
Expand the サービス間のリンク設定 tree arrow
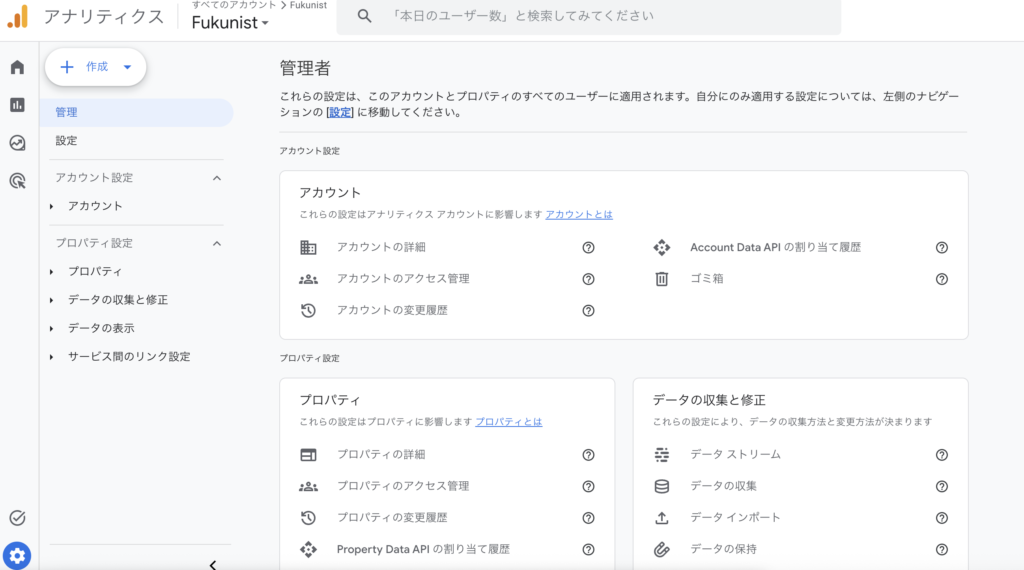[52, 357]
